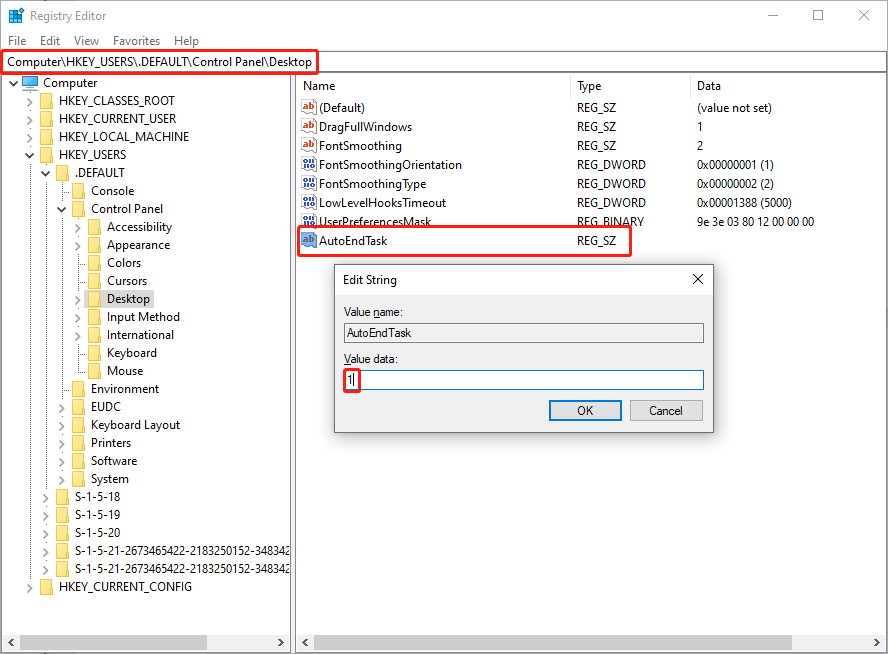Open the Favorites menu
This screenshot has height=654, width=888.
(136, 41)
